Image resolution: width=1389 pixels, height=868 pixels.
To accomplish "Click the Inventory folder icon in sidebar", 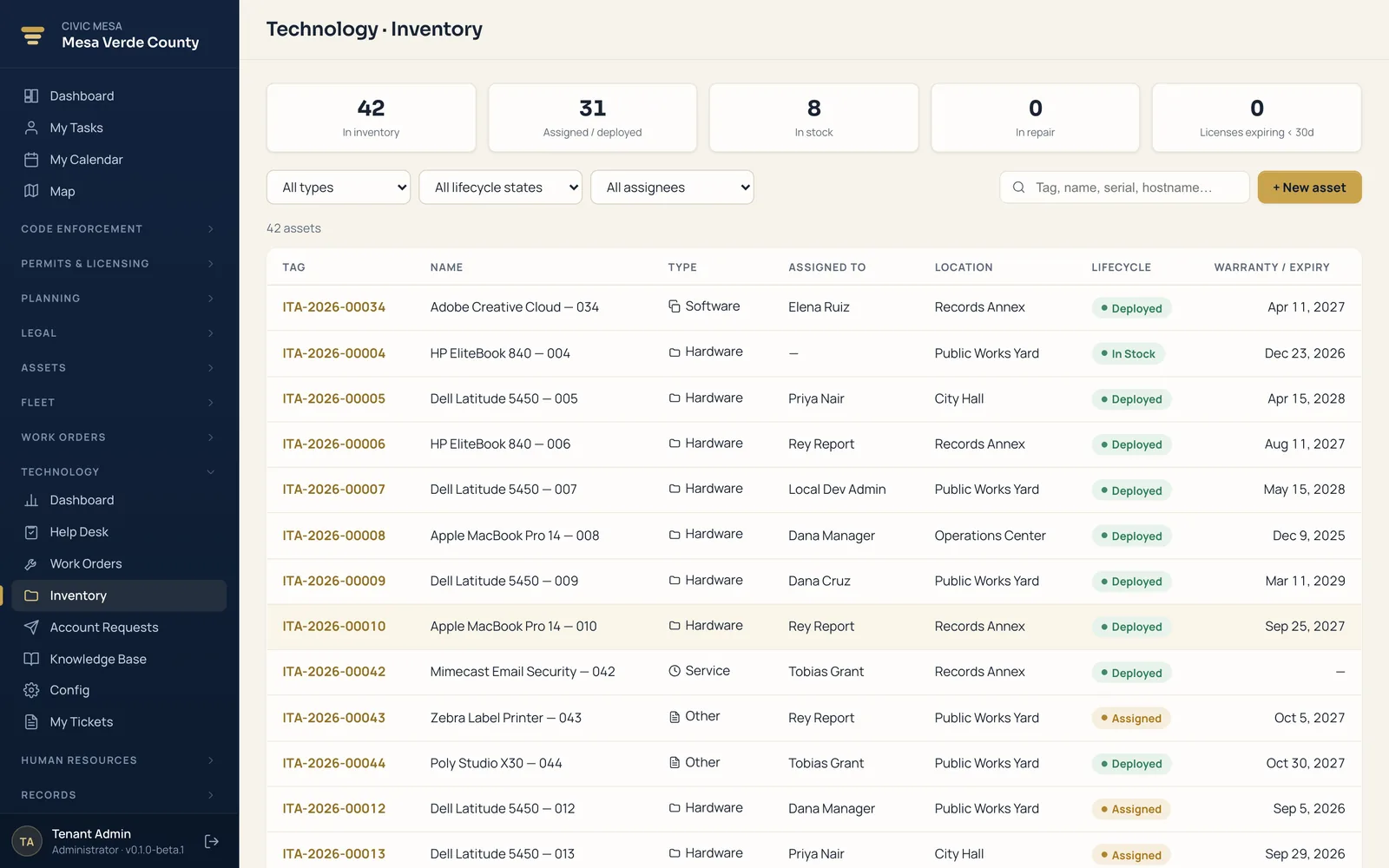I will click(x=31, y=595).
